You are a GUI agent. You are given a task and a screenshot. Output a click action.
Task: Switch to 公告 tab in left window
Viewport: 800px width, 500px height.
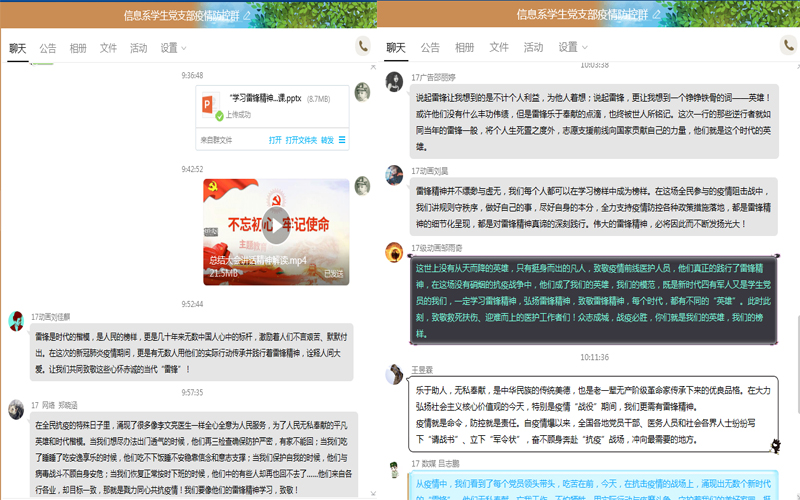pyautogui.click(x=48, y=48)
